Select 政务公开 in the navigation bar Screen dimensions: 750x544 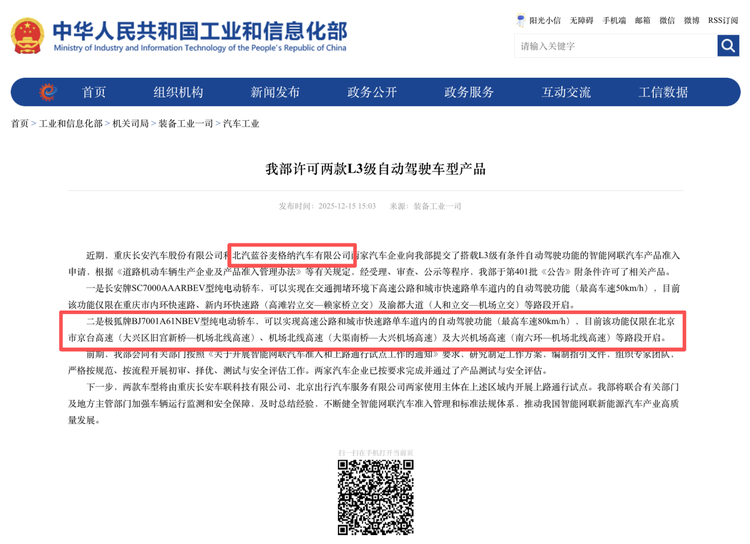[372, 92]
